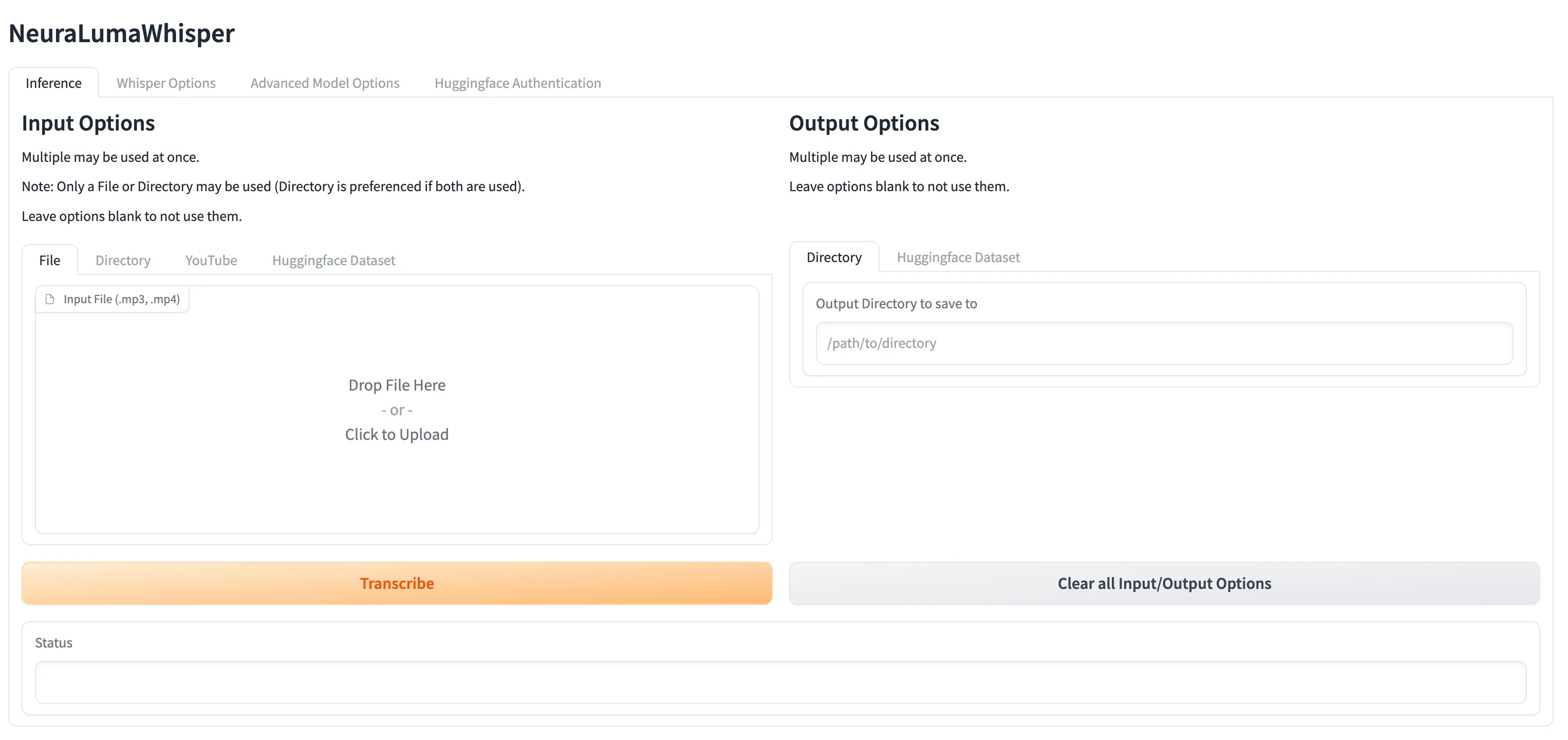Click Clear all Input/Output Options button
This screenshot has height=740, width=1568.
[1164, 583]
